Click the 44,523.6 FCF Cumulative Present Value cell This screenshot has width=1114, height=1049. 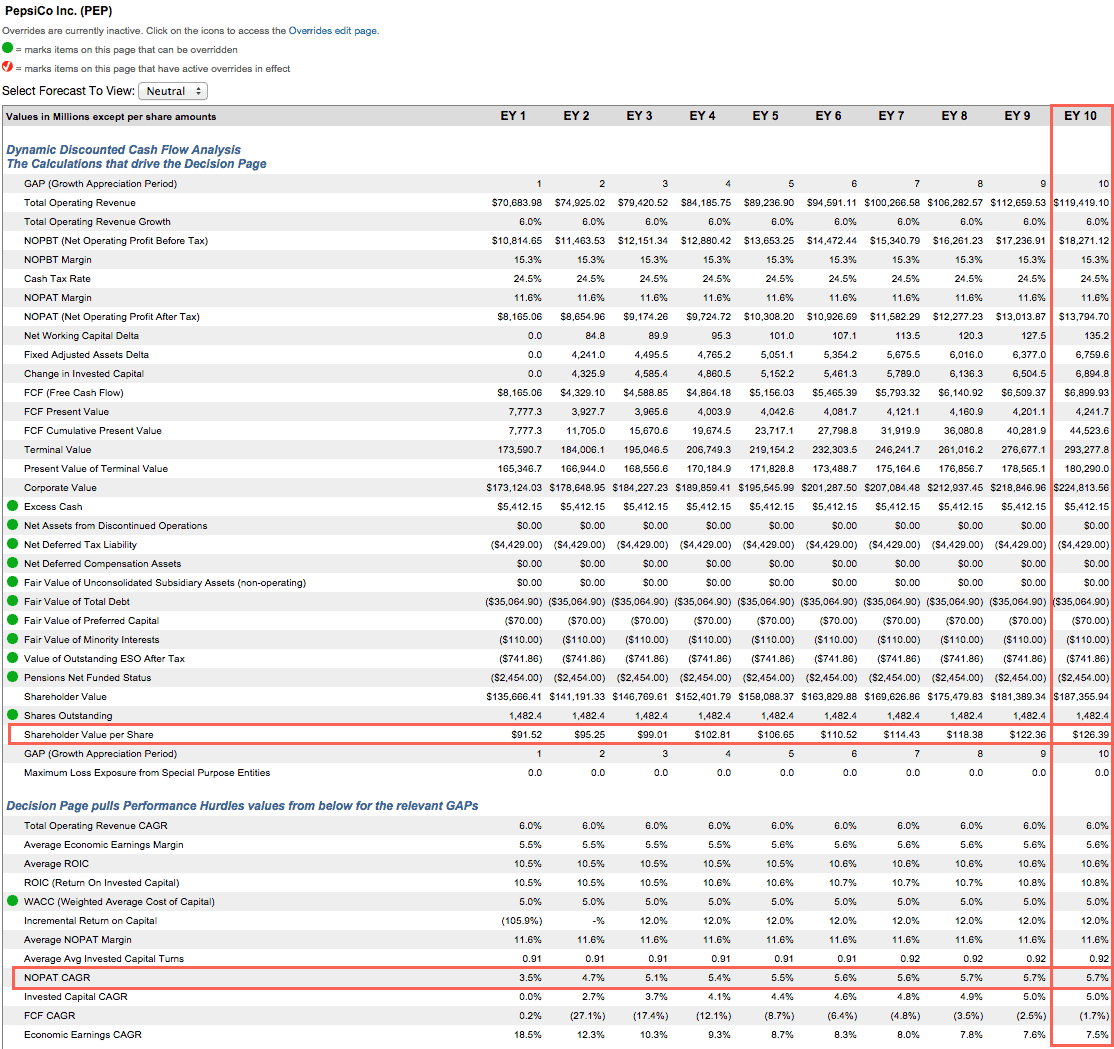coord(1089,430)
